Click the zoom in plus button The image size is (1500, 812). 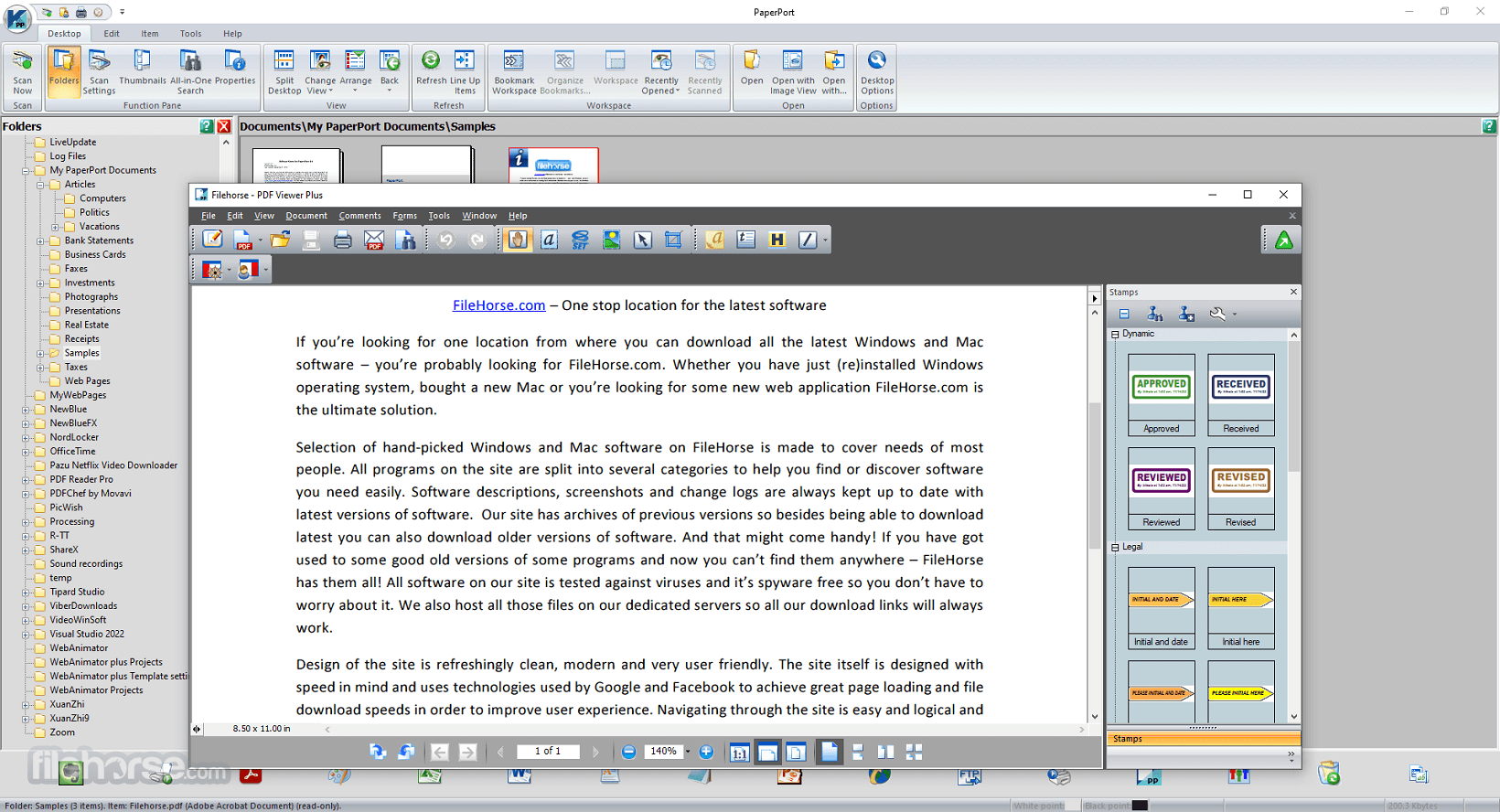(706, 752)
